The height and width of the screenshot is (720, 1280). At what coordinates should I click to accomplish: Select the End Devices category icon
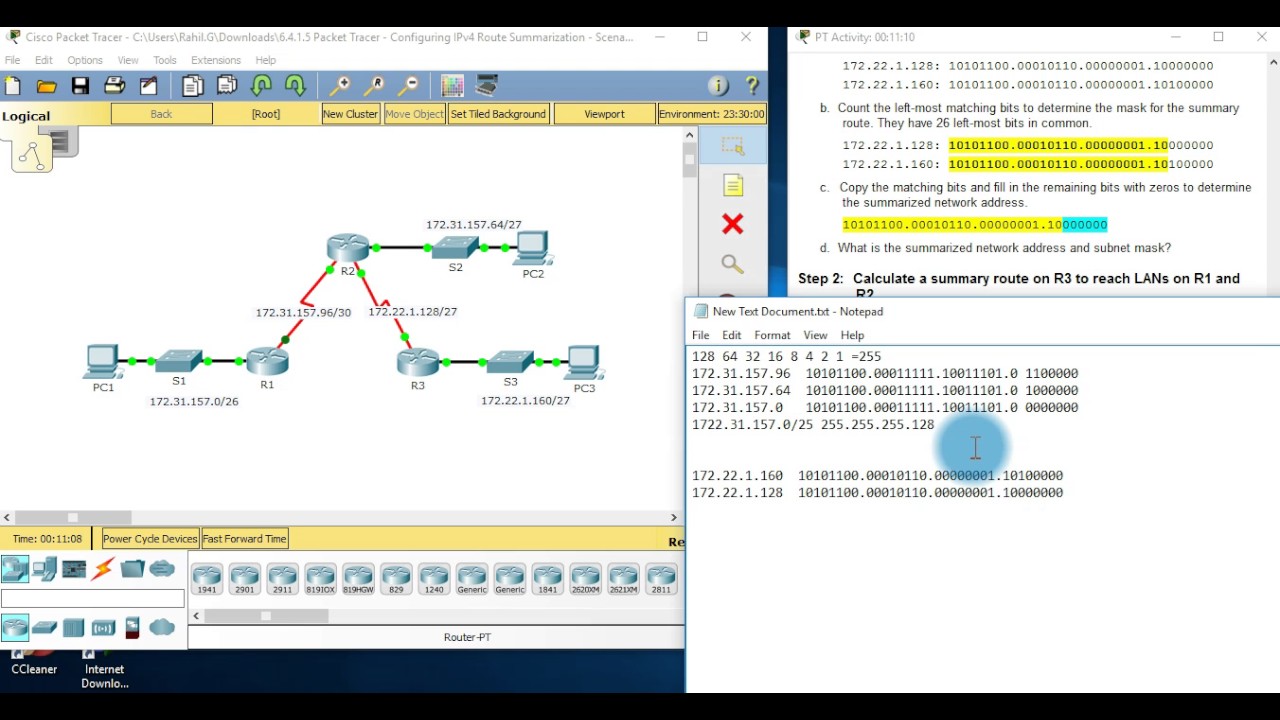(44, 569)
